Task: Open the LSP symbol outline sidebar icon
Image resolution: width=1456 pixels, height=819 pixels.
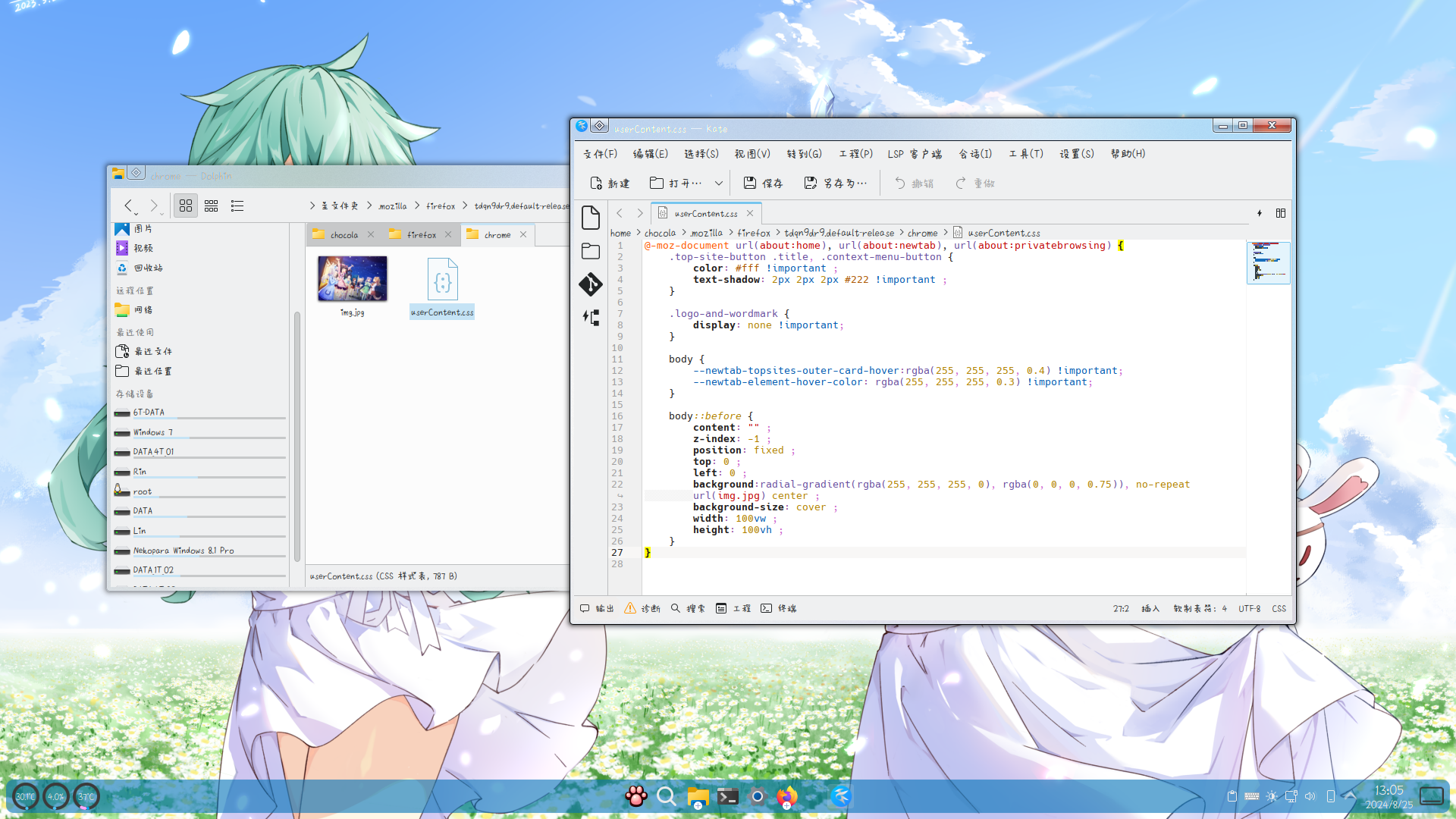Action: pyautogui.click(x=591, y=317)
